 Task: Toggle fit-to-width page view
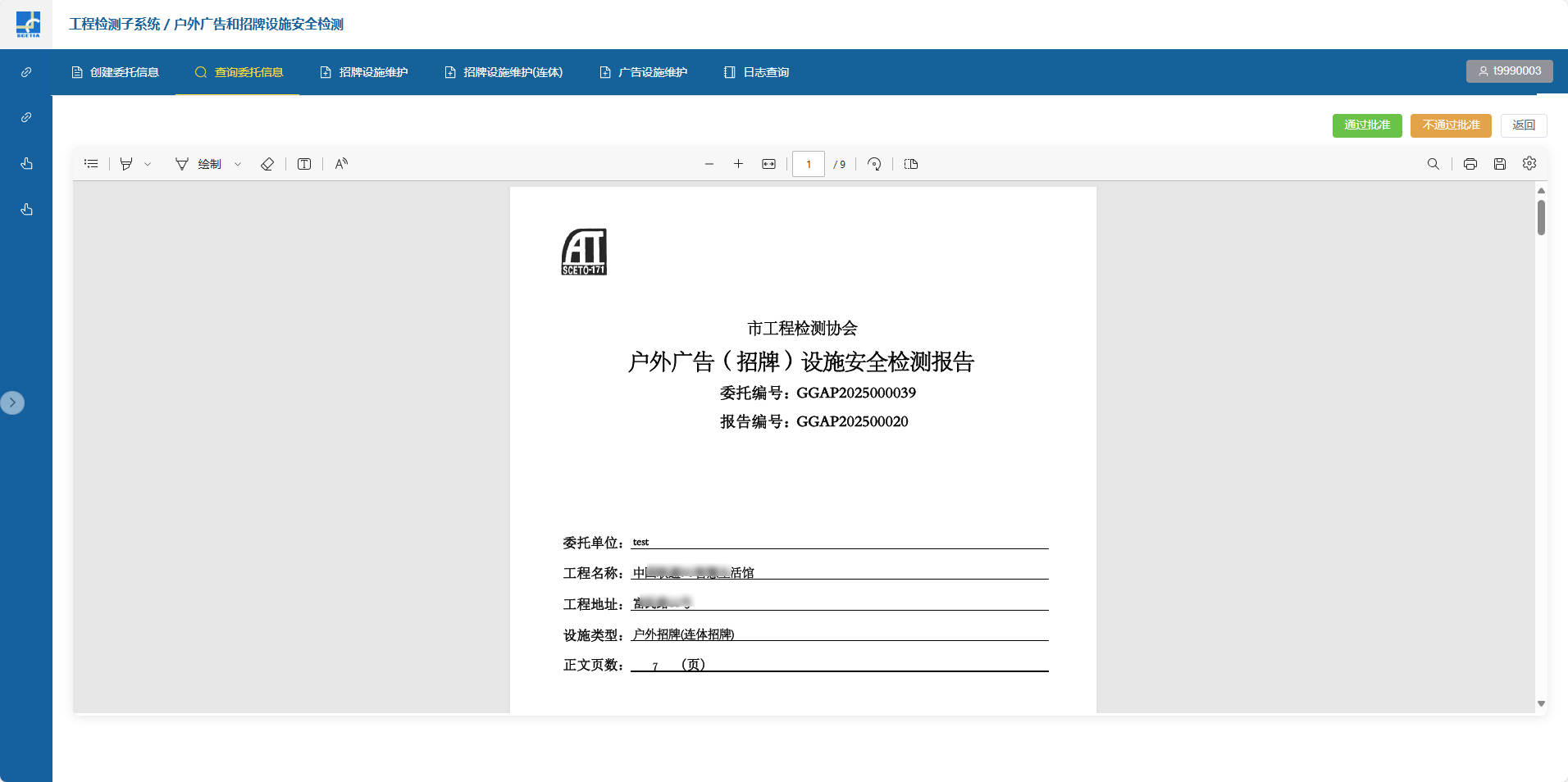click(768, 164)
